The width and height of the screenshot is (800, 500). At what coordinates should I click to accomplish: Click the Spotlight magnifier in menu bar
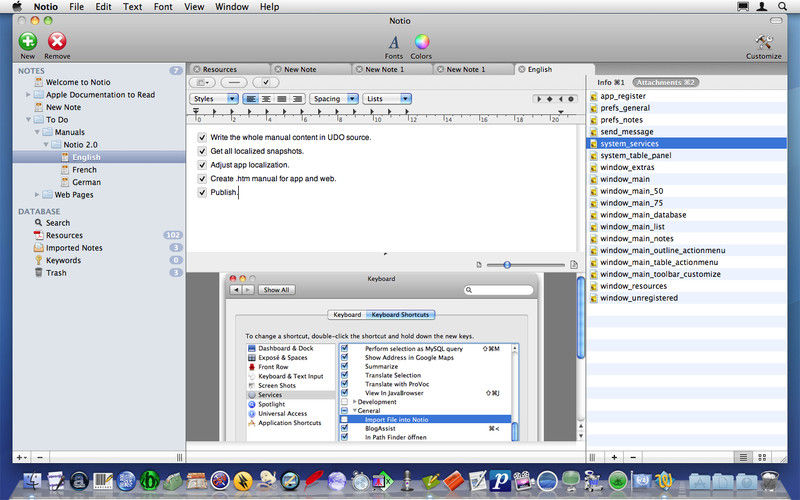point(782,7)
